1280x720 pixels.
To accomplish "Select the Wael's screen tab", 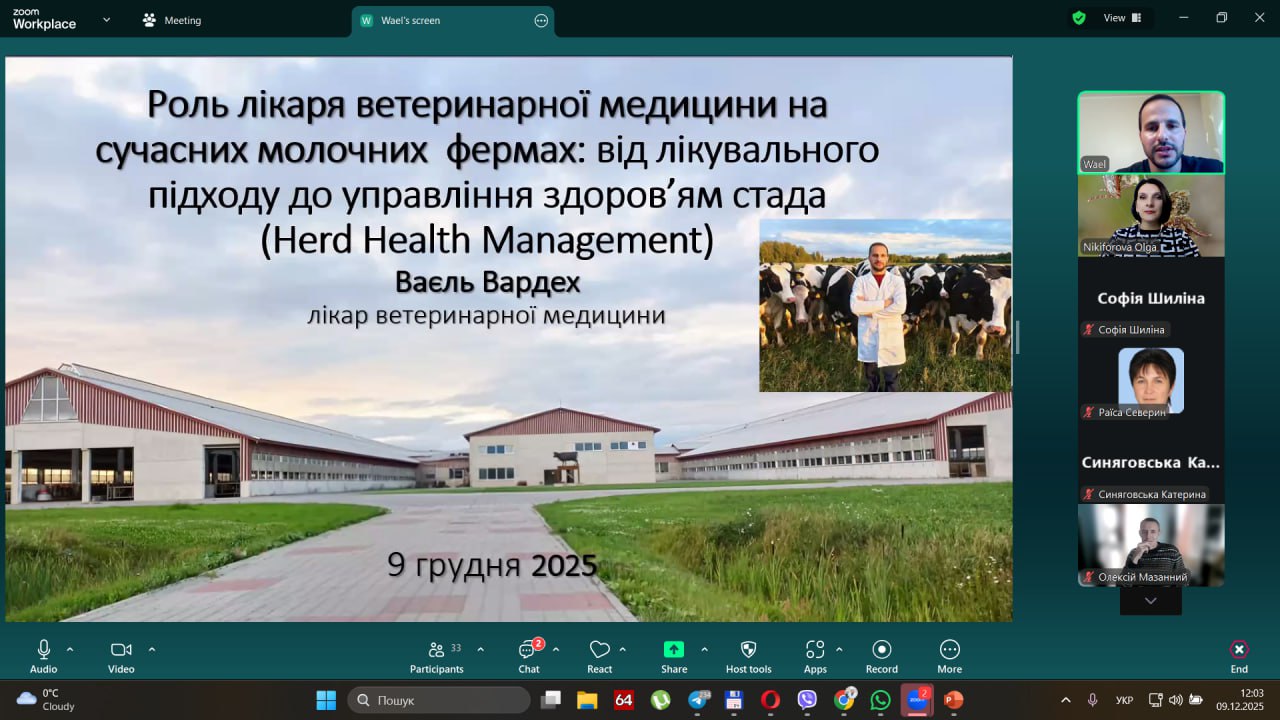I will (x=410, y=20).
